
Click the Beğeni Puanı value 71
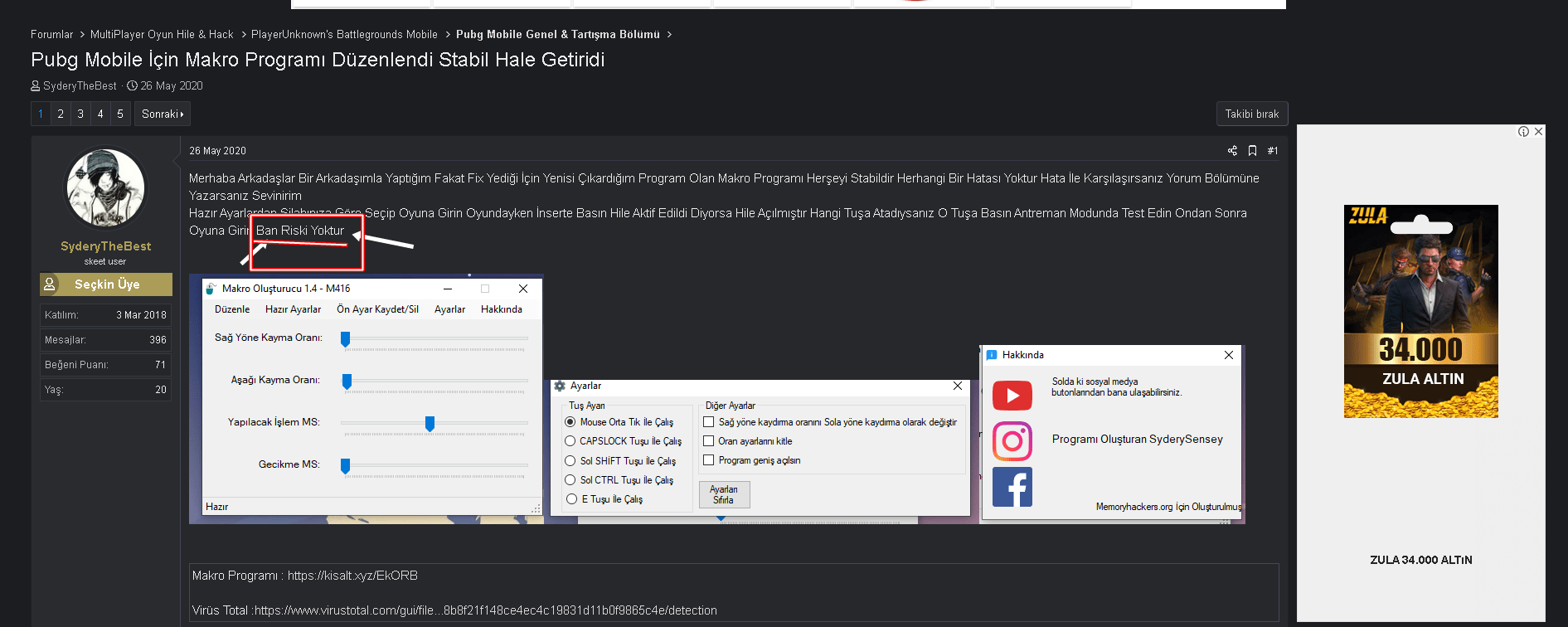click(x=160, y=365)
